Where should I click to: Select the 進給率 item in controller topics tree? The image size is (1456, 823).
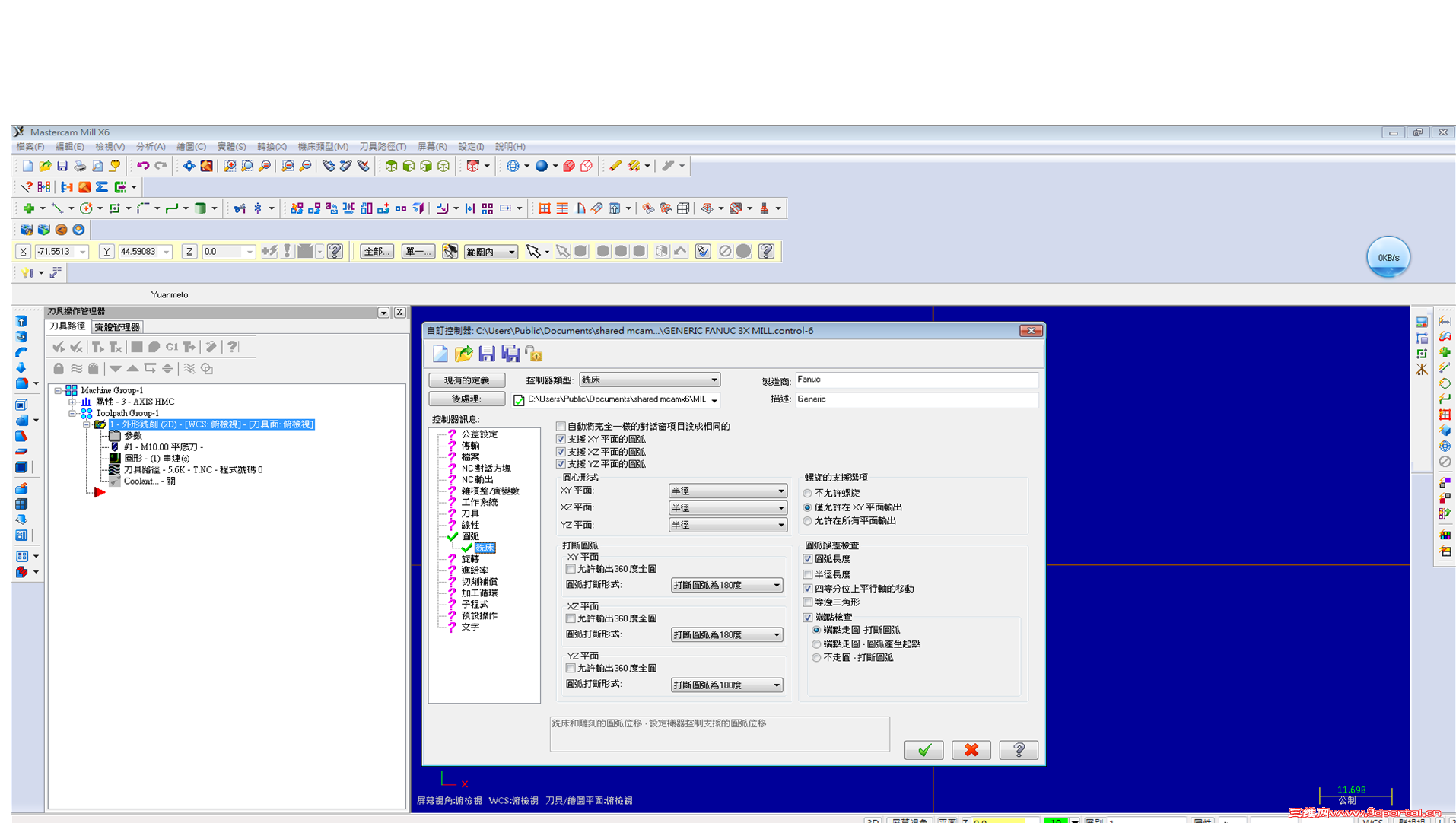tap(475, 570)
